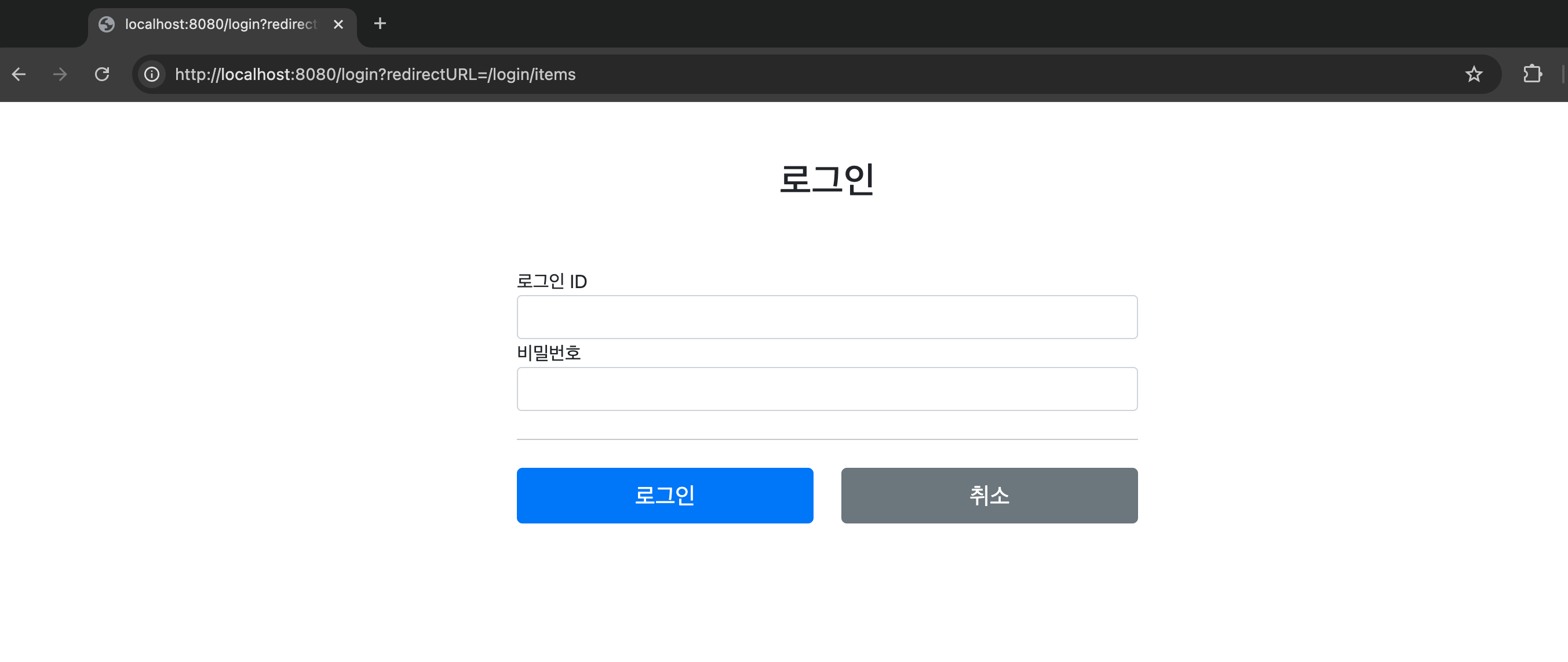Click the browser forward arrow
The width and height of the screenshot is (1568, 662).
60,74
